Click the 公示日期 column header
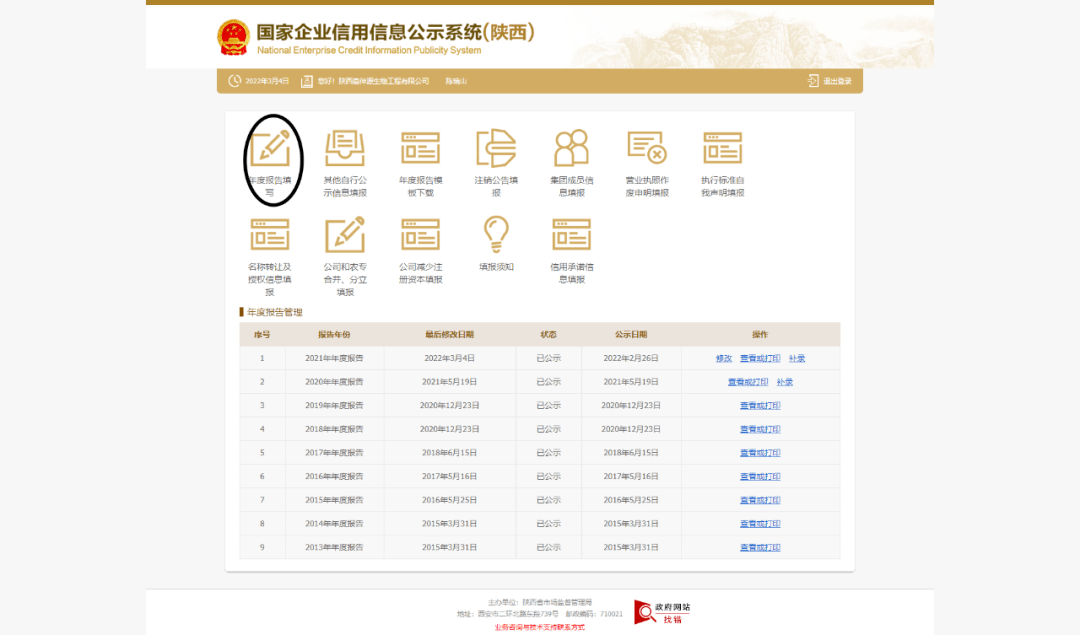The height and width of the screenshot is (635, 1080). click(631, 335)
